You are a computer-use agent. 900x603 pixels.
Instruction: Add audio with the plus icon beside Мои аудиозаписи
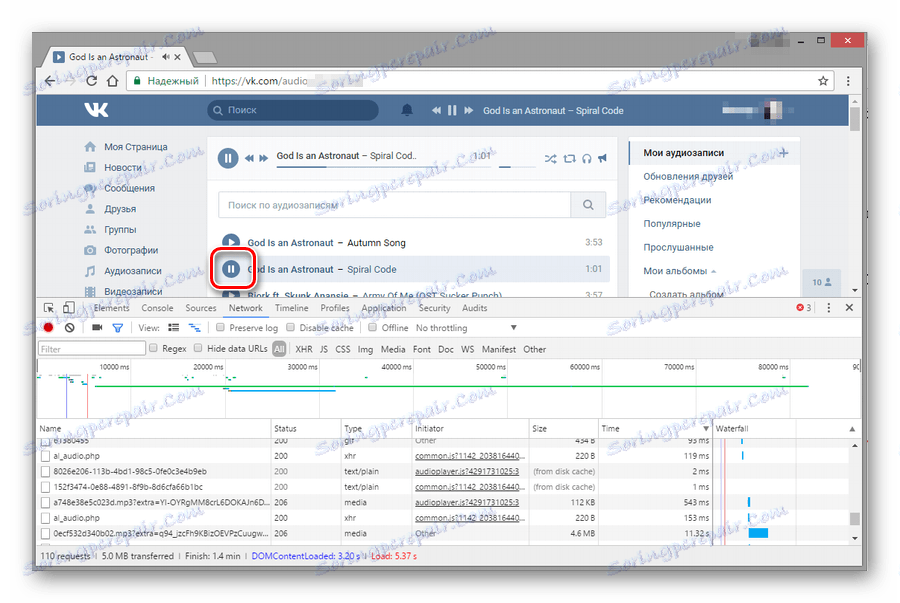click(784, 153)
